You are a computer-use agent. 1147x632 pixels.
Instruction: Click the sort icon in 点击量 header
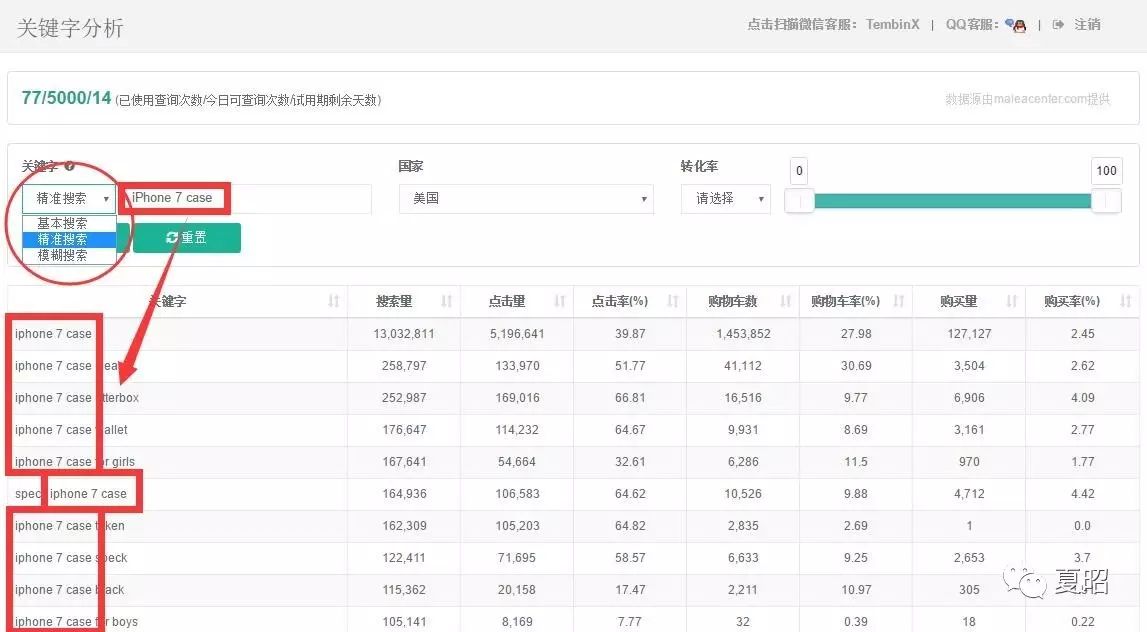tap(560, 301)
